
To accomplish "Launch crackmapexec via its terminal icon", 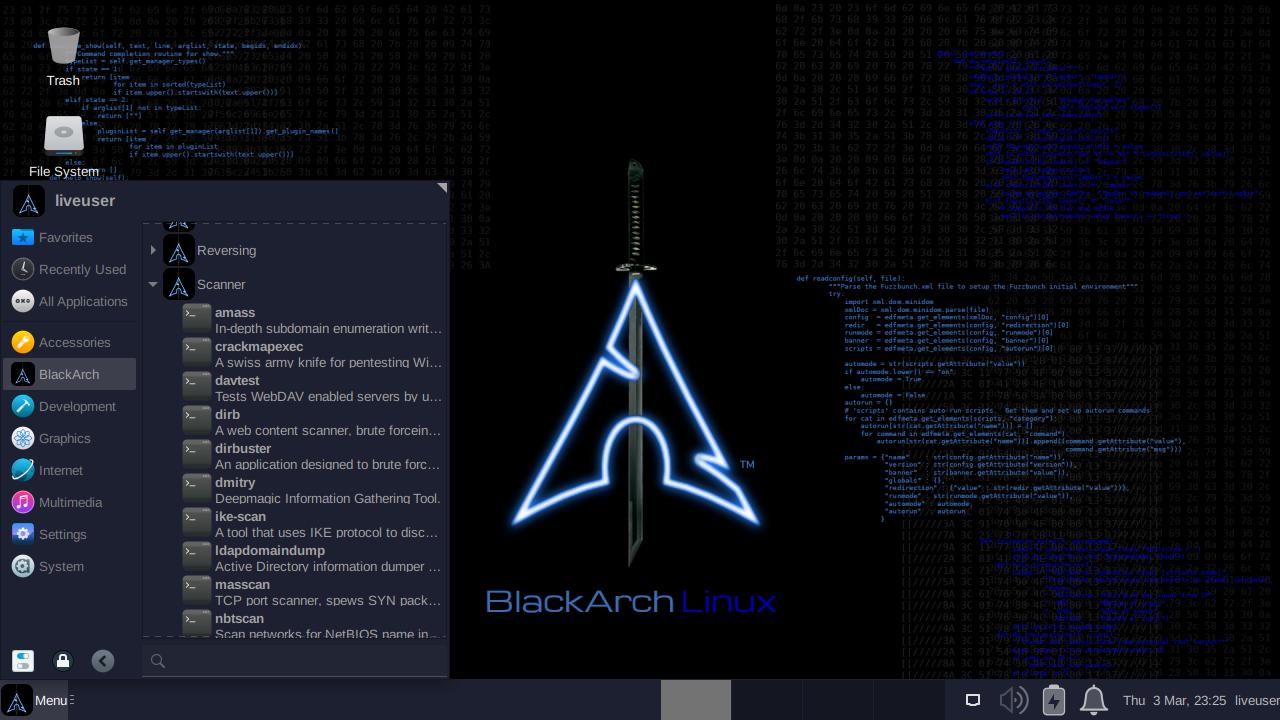I will click(x=197, y=353).
